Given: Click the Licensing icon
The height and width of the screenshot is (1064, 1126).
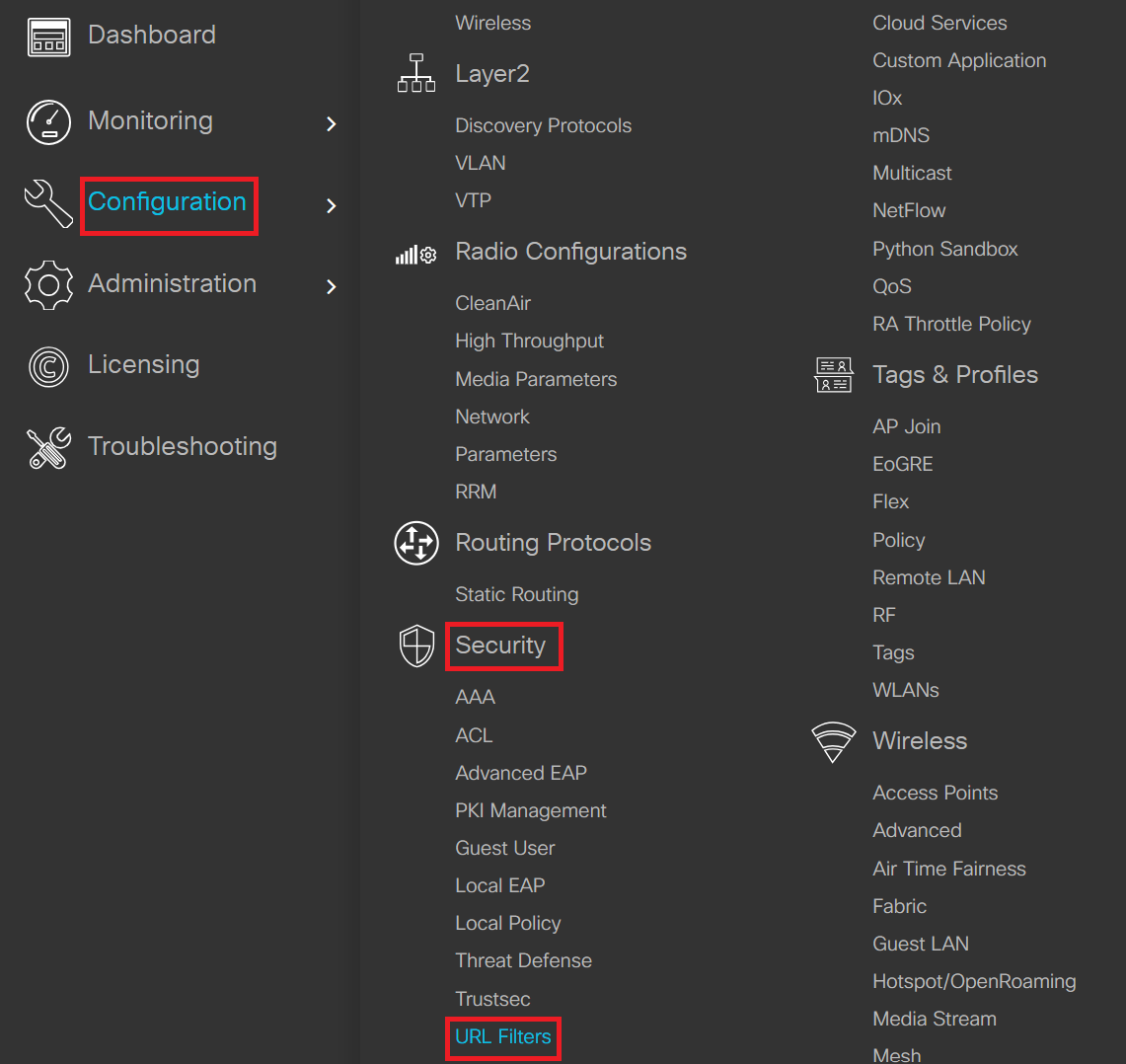Looking at the screenshot, I should point(48,367).
